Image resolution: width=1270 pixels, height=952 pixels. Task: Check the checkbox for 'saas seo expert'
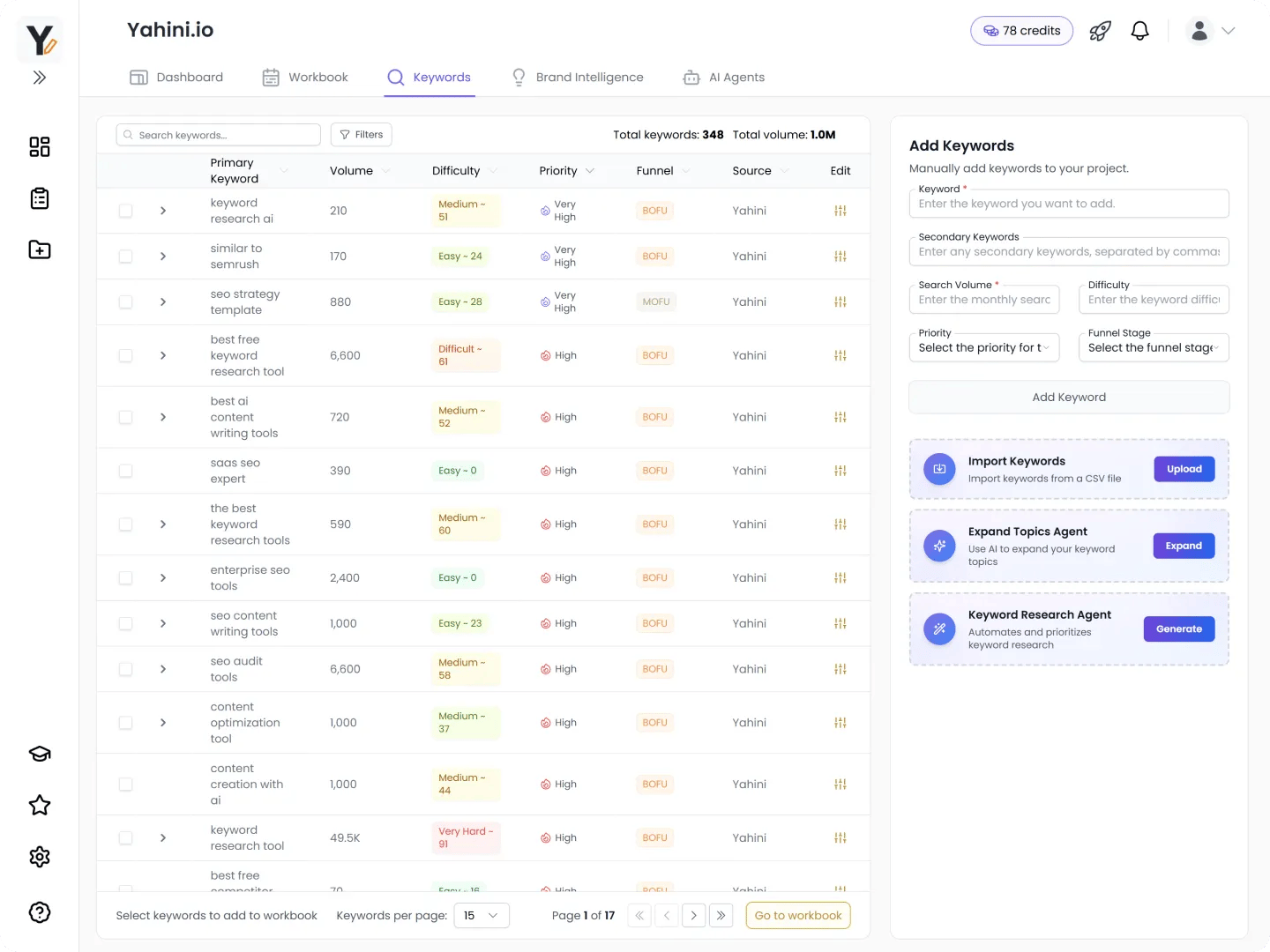coord(125,470)
